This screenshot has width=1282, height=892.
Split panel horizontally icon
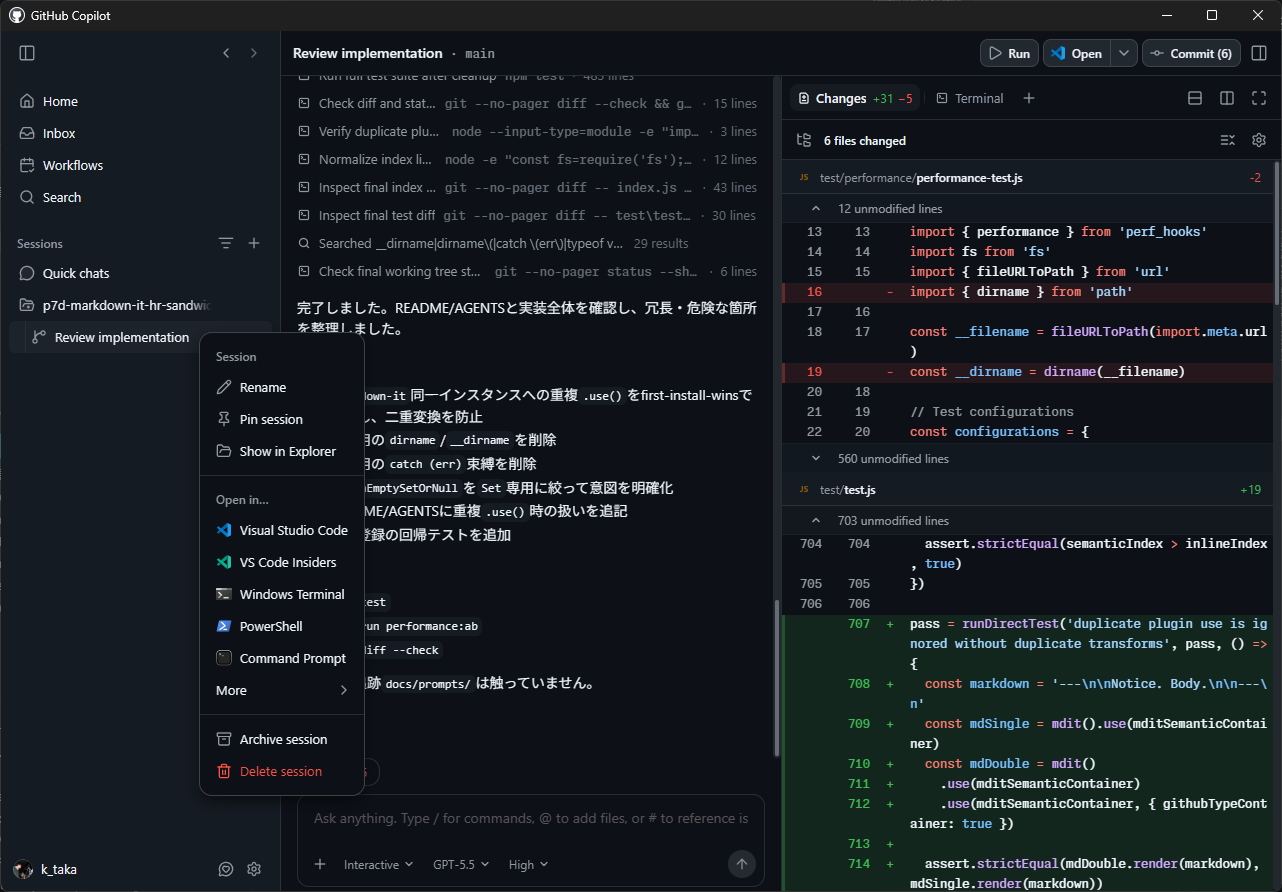[x=1194, y=98]
